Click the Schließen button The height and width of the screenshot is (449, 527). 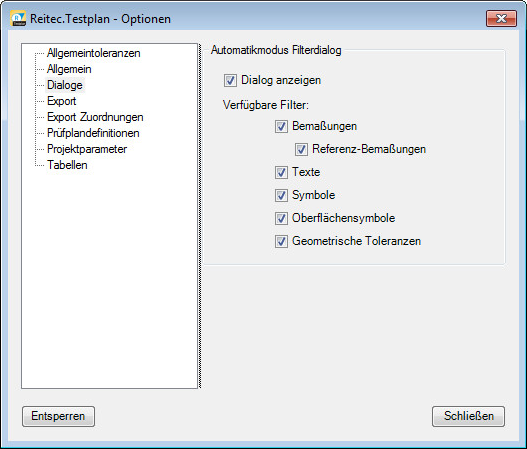468,416
